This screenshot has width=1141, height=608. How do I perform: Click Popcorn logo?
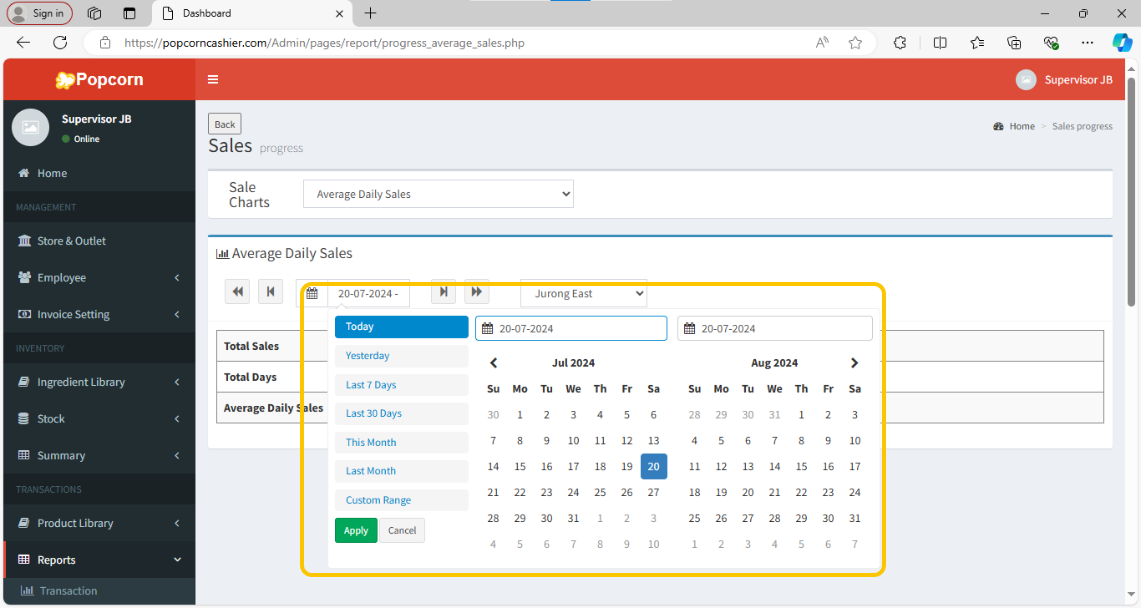(100, 80)
